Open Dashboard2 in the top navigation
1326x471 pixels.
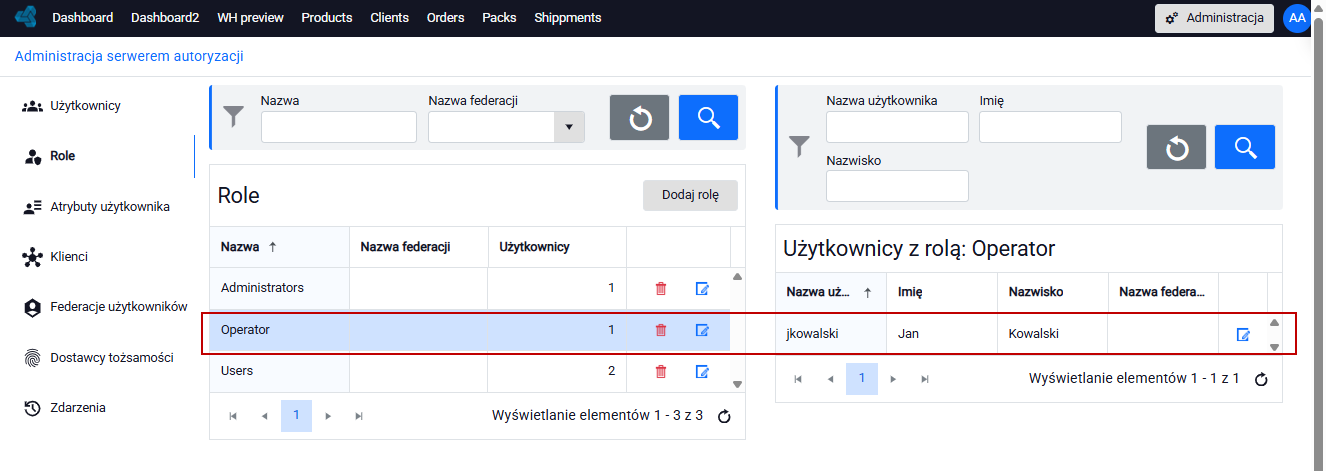click(165, 18)
